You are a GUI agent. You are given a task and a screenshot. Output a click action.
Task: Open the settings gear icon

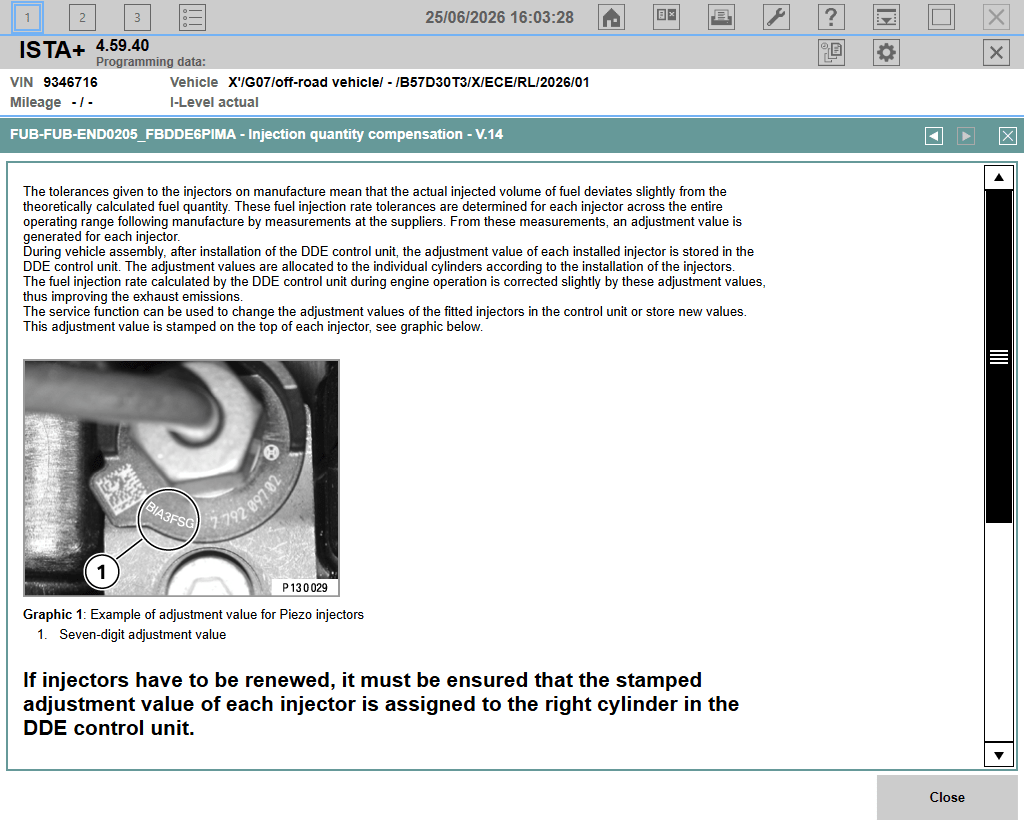(886, 52)
